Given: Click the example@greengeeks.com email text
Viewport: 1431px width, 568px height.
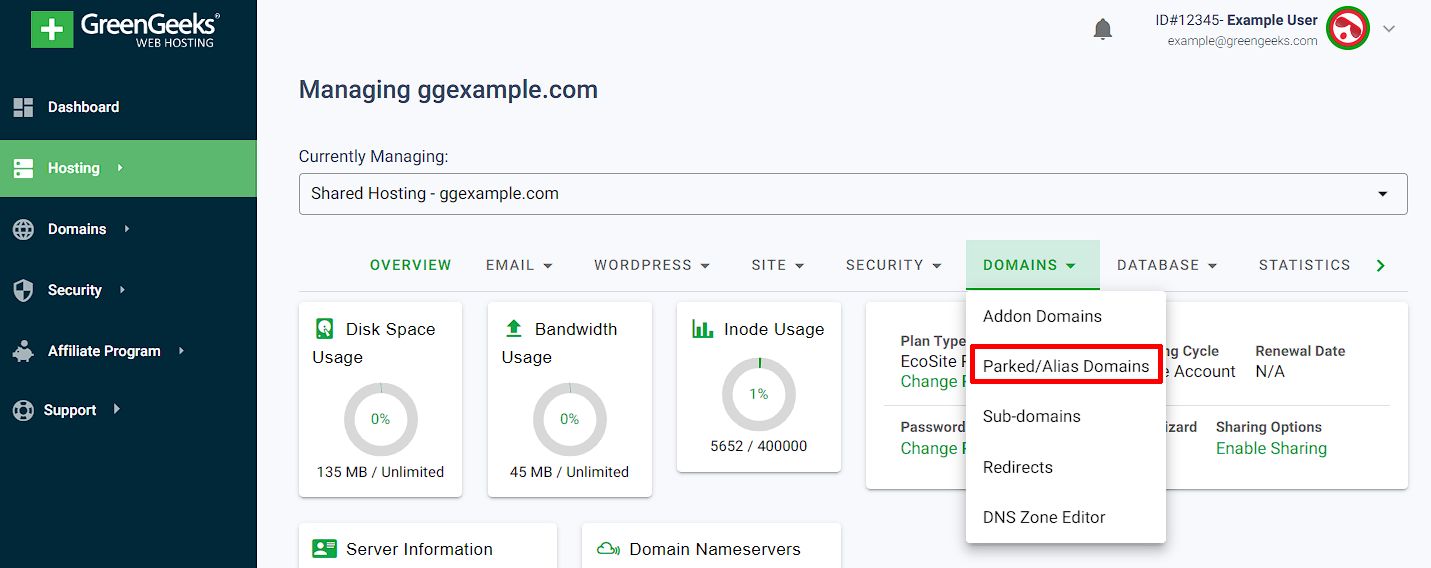Looking at the screenshot, I should tap(1243, 41).
